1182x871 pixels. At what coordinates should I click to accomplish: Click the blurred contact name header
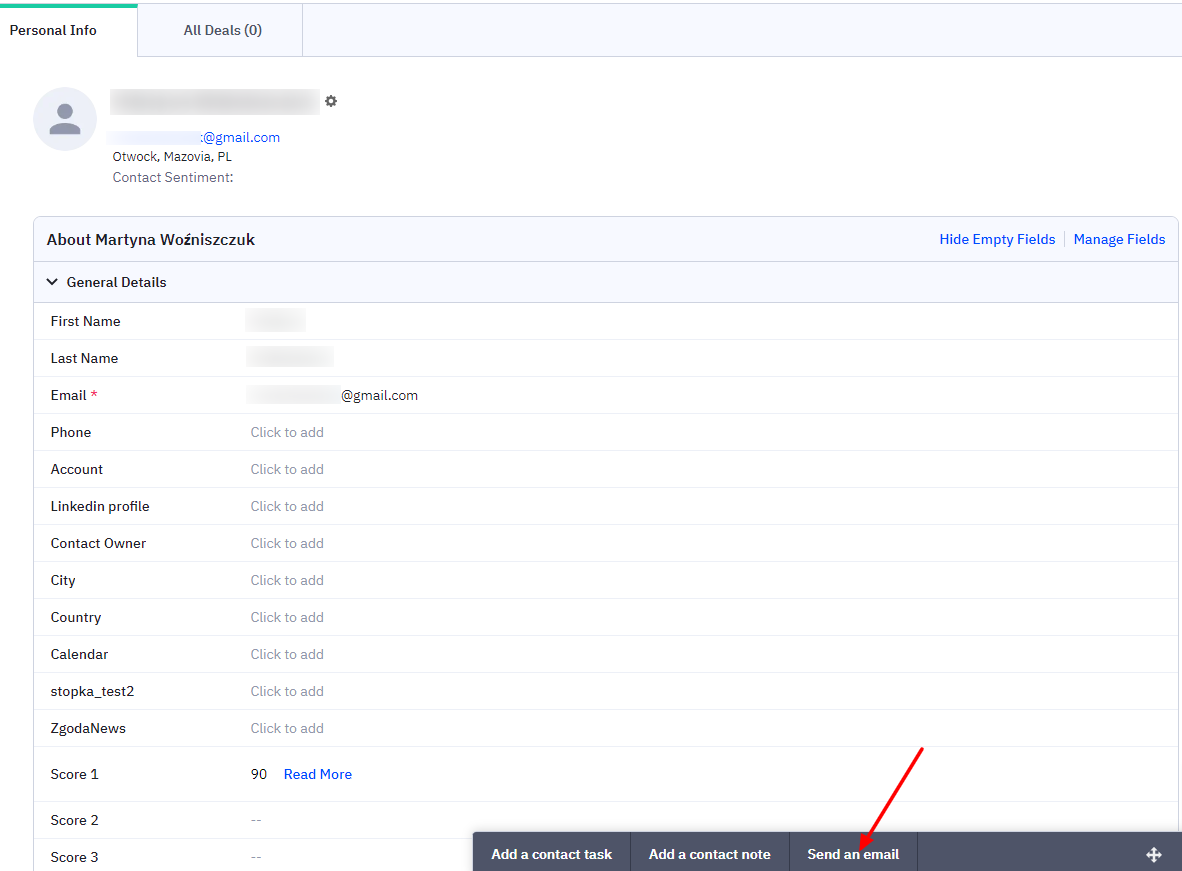click(x=215, y=102)
